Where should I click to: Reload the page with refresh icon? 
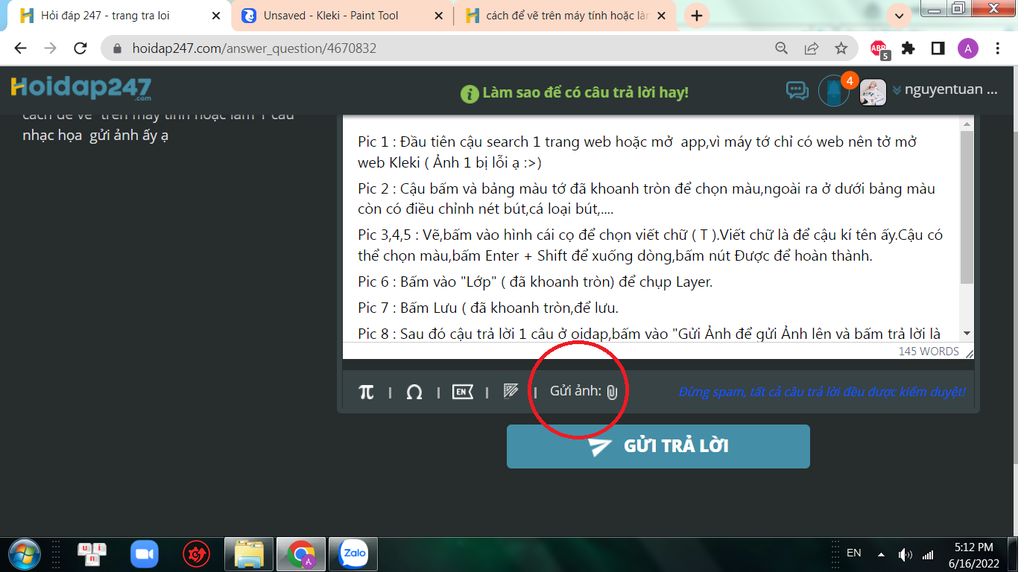coord(80,48)
